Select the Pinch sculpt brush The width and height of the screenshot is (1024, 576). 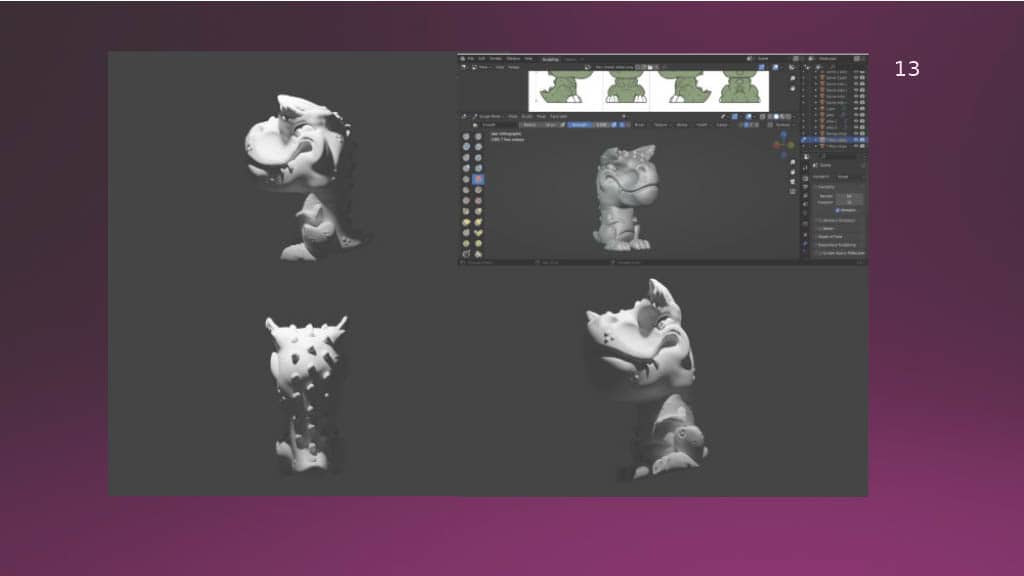pyautogui.click(x=466, y=212)
